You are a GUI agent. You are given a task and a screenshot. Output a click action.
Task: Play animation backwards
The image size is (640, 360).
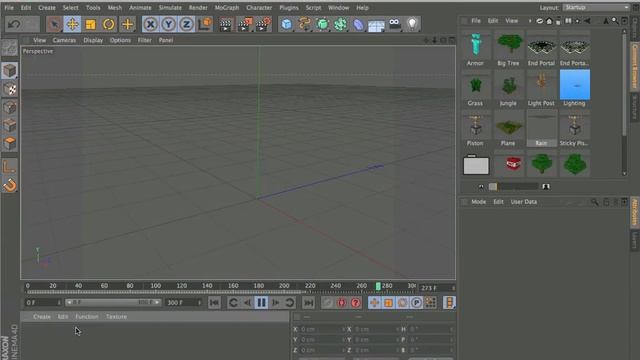(x=247, y=303)
